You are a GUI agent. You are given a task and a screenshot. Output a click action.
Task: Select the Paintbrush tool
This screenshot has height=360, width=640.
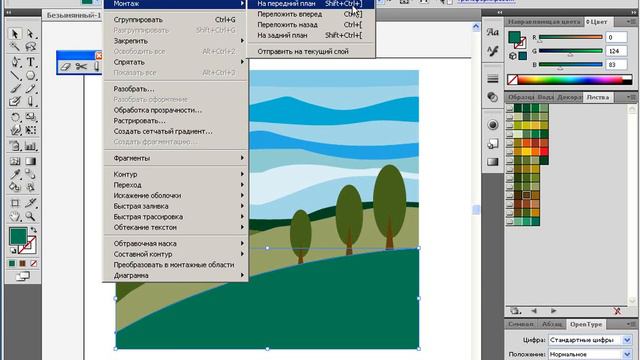15,88
